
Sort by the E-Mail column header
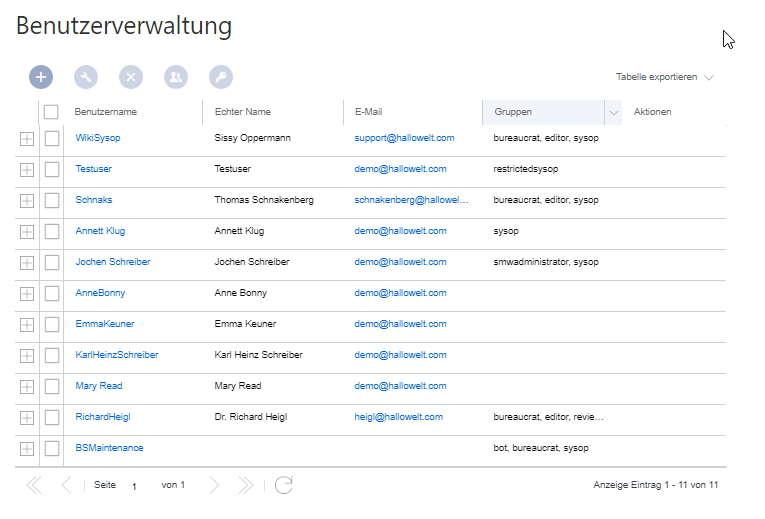368,112
